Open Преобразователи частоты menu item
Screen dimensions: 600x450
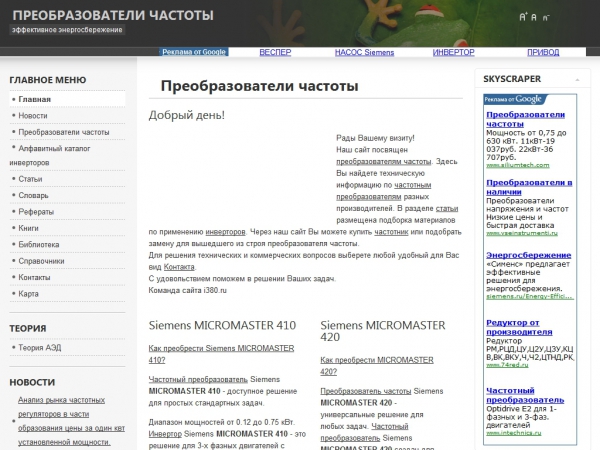point(67,132)
